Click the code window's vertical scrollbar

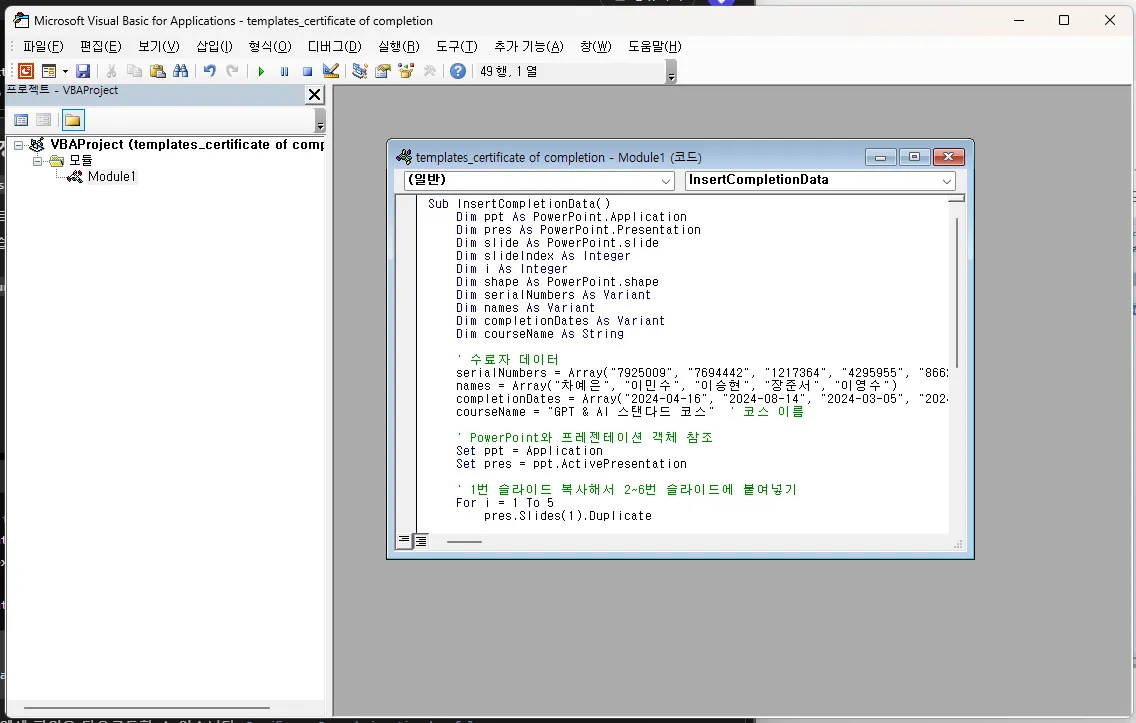(x=957, y=290)
